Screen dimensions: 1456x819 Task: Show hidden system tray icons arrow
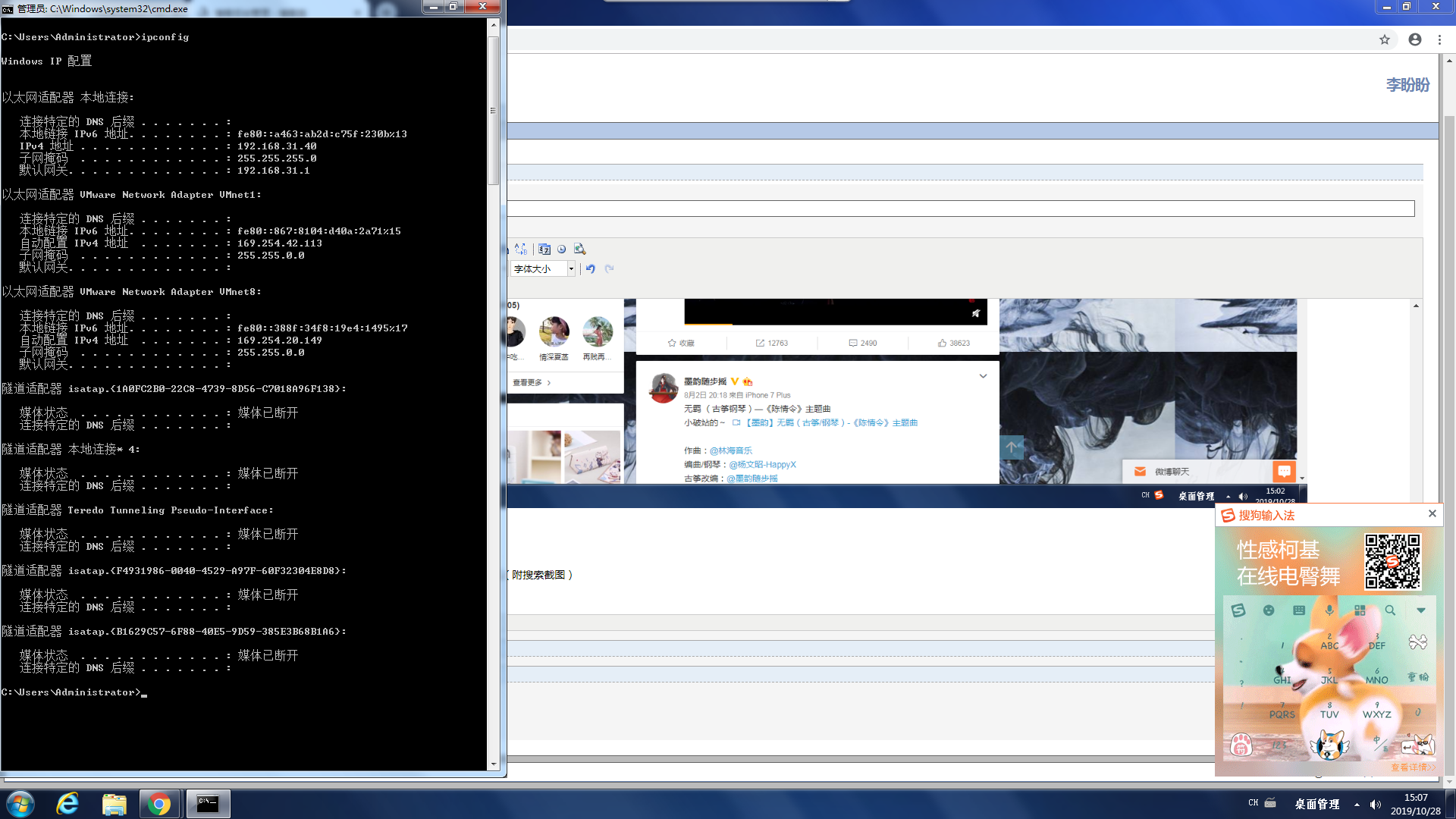coord(1357,804)
